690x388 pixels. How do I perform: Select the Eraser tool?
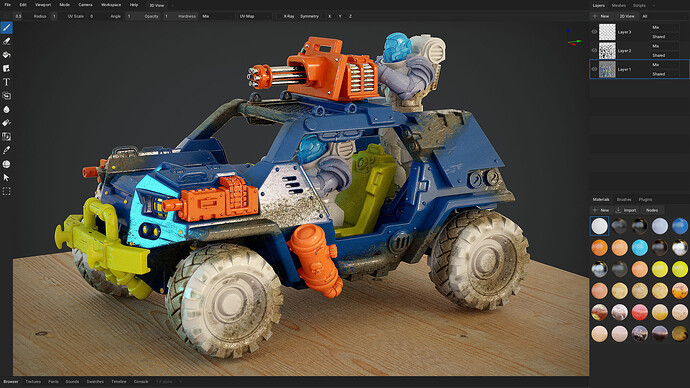6,41
